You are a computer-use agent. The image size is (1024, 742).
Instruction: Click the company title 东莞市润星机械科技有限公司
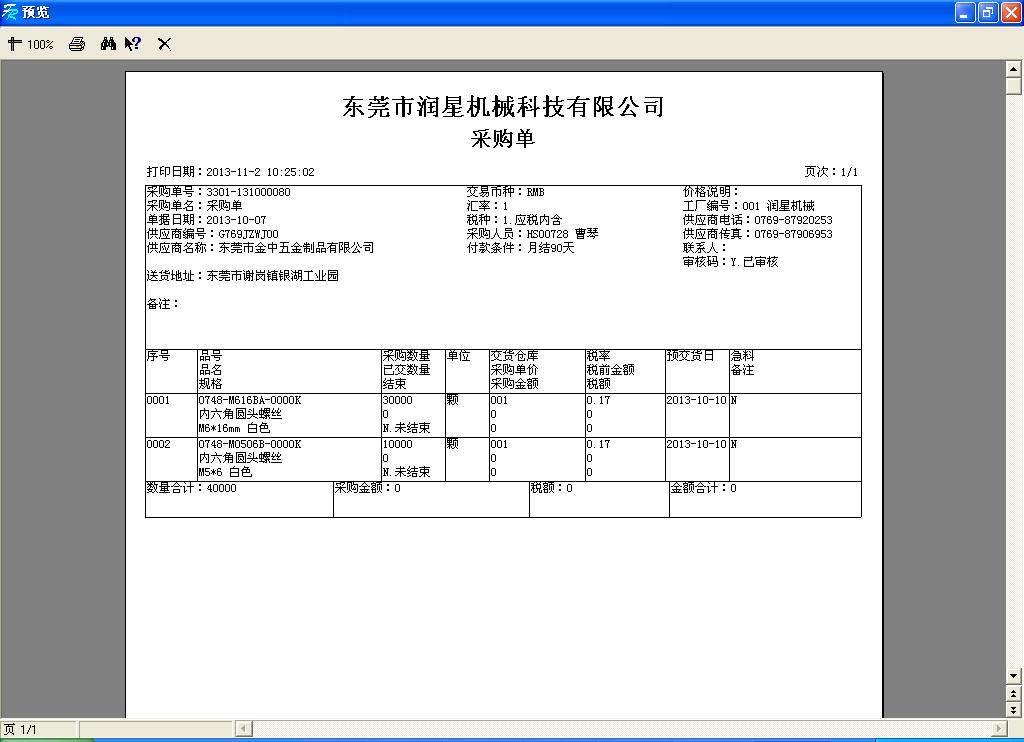pos(504,106)
